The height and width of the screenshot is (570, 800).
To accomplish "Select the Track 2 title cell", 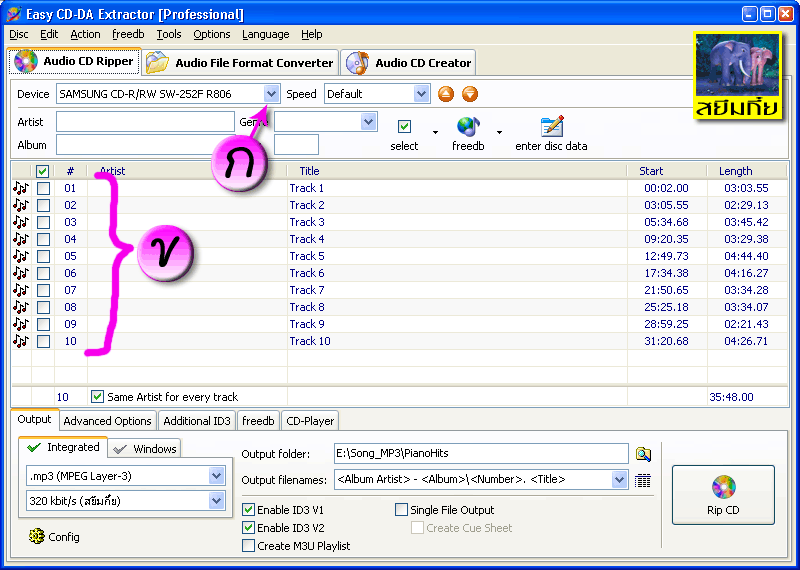I will click(x=457, y=205).
